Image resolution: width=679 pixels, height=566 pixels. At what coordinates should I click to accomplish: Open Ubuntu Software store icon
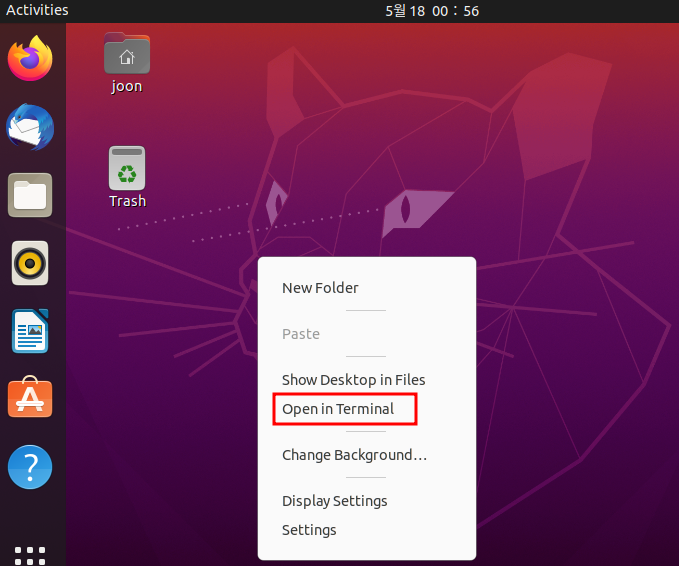pos(30,397)
